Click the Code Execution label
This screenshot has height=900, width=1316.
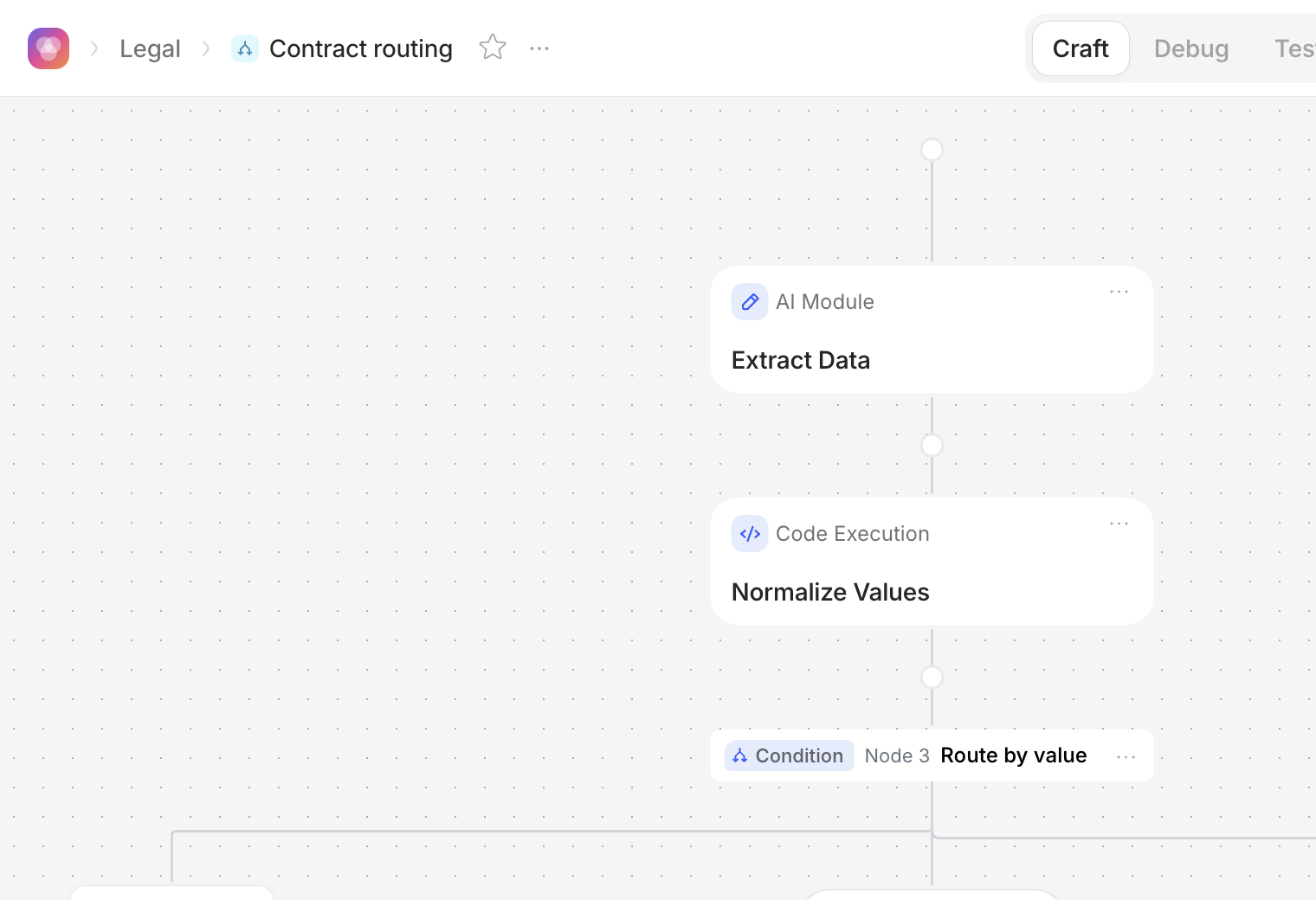[853, 534]
